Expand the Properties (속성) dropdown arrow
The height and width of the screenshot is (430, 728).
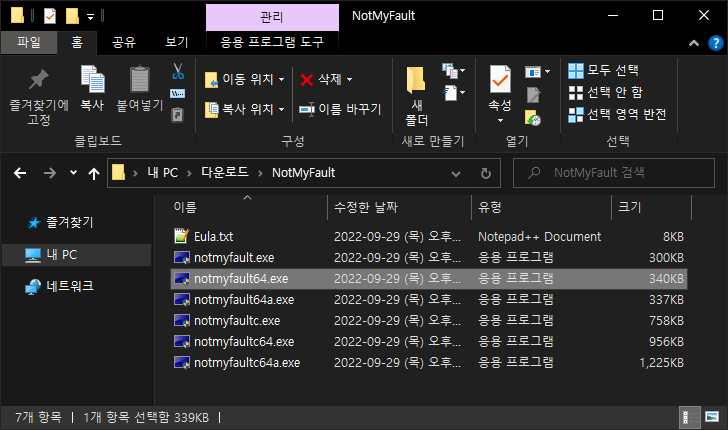(x=500, y=120)
